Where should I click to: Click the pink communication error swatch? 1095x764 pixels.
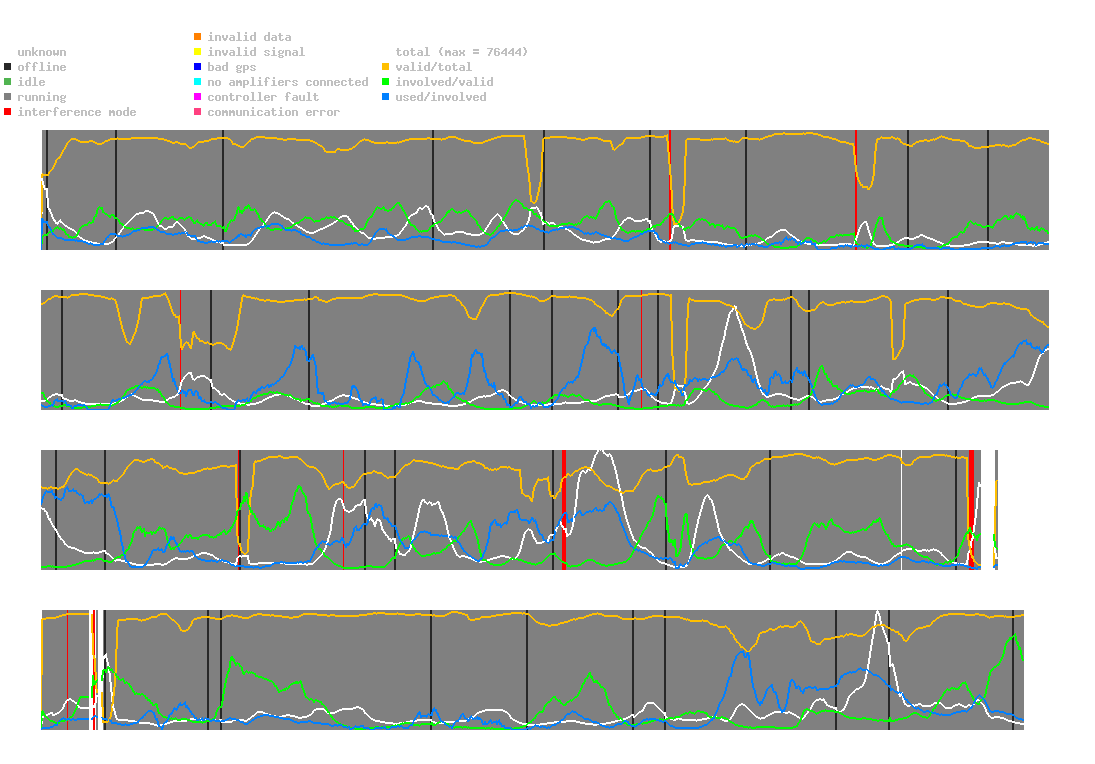pos(198,112)
